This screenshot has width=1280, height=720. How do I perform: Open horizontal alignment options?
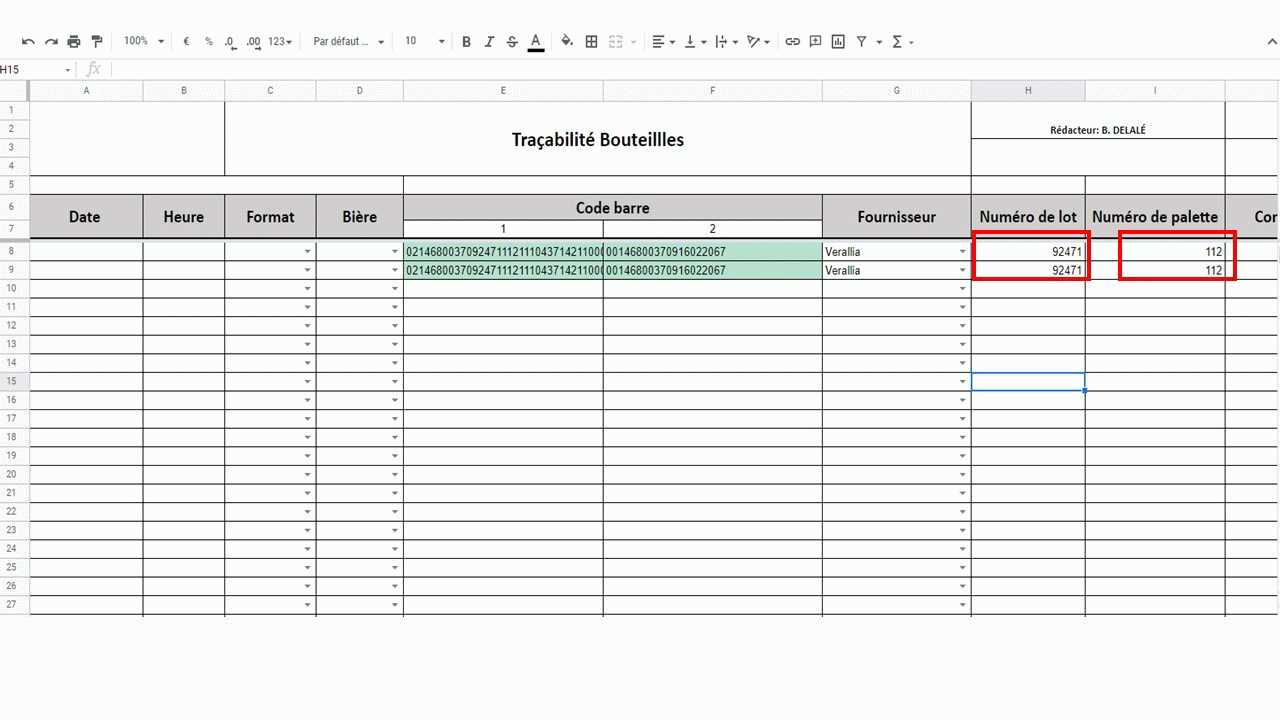pos(663,42)
